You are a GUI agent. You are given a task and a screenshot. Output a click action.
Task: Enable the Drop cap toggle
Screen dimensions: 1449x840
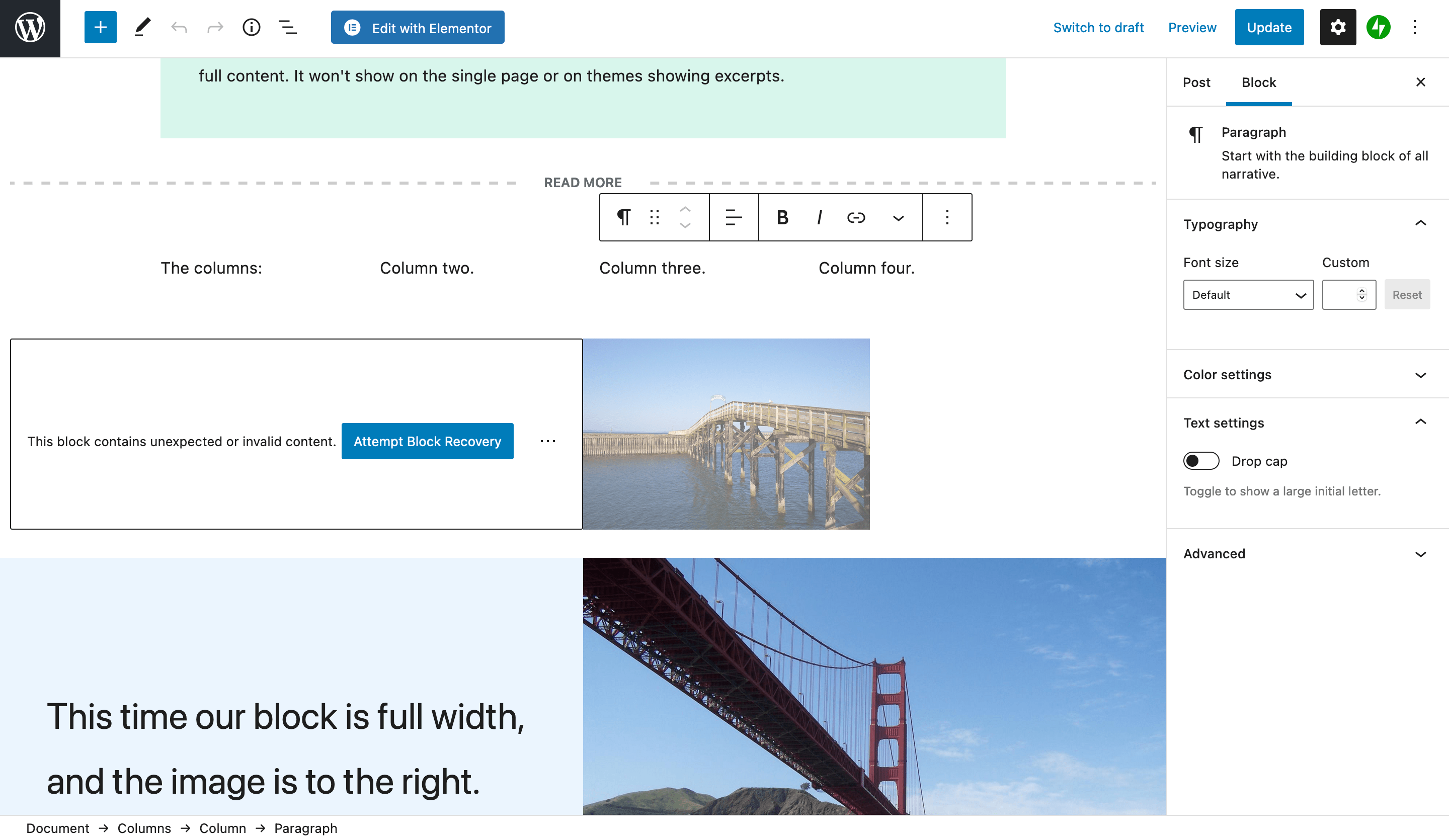click(1201, 461)
